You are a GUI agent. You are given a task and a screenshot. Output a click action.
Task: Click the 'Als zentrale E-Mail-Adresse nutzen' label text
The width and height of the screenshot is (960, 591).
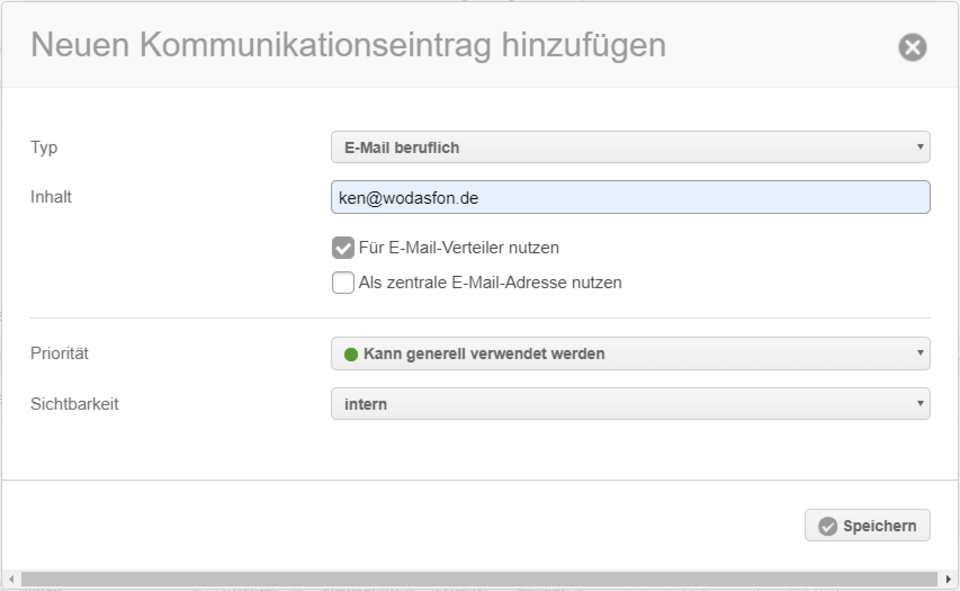tap(490, 282)
